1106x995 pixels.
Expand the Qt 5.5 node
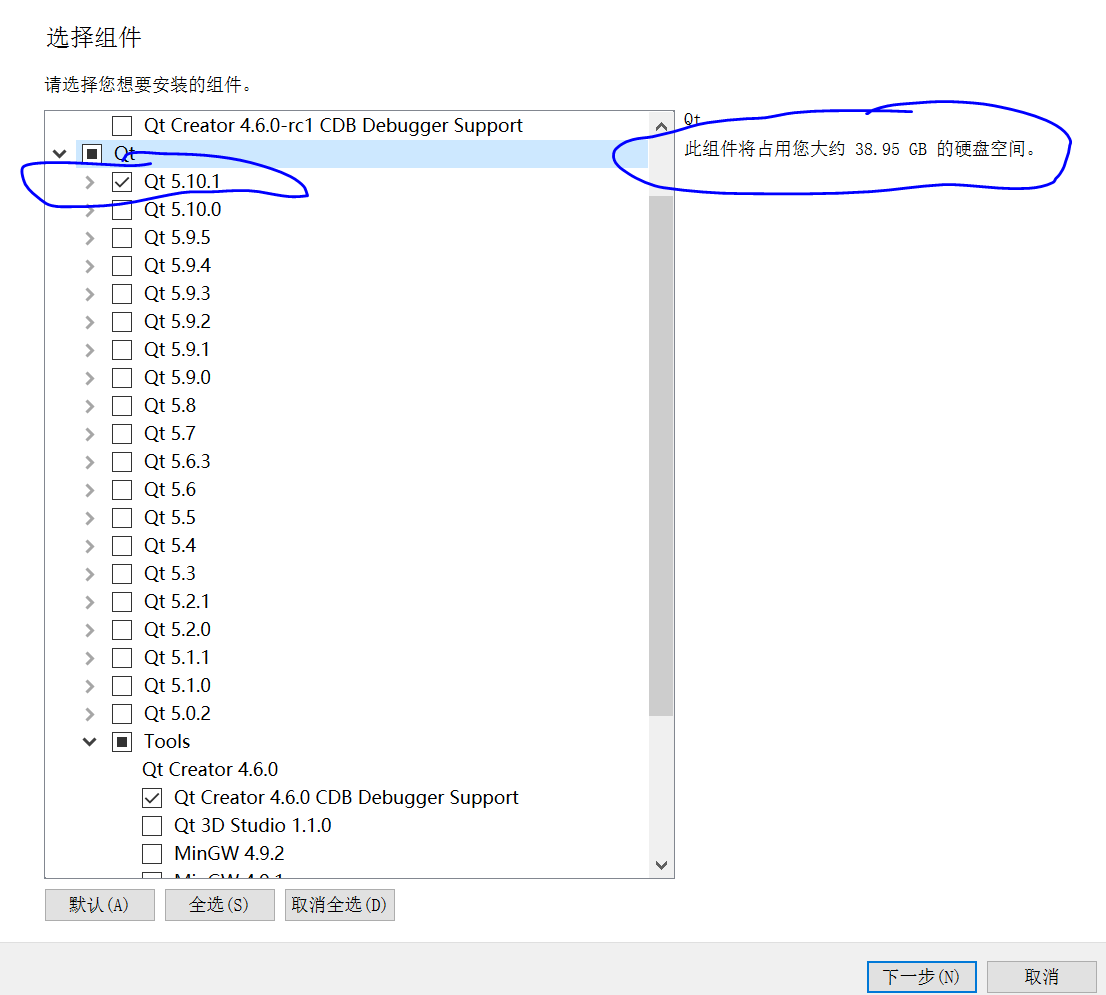click(x=90, y=518)
